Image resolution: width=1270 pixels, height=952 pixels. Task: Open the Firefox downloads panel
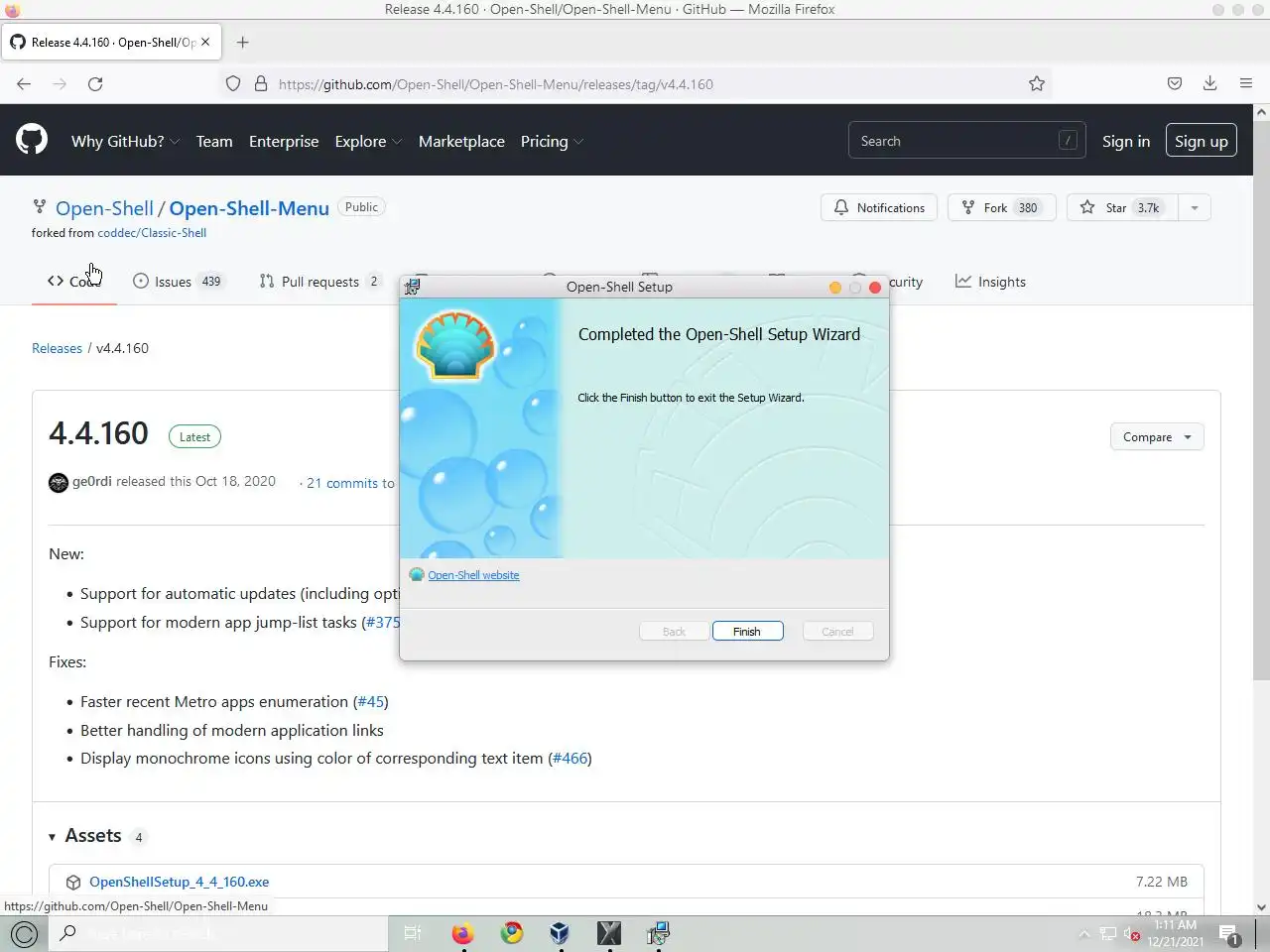pyautogui.click(x=1210, y=84)
